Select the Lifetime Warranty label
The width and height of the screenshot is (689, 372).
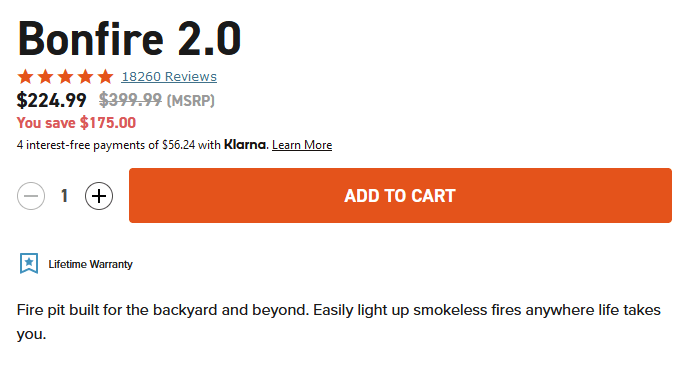(x=91, y=264)
